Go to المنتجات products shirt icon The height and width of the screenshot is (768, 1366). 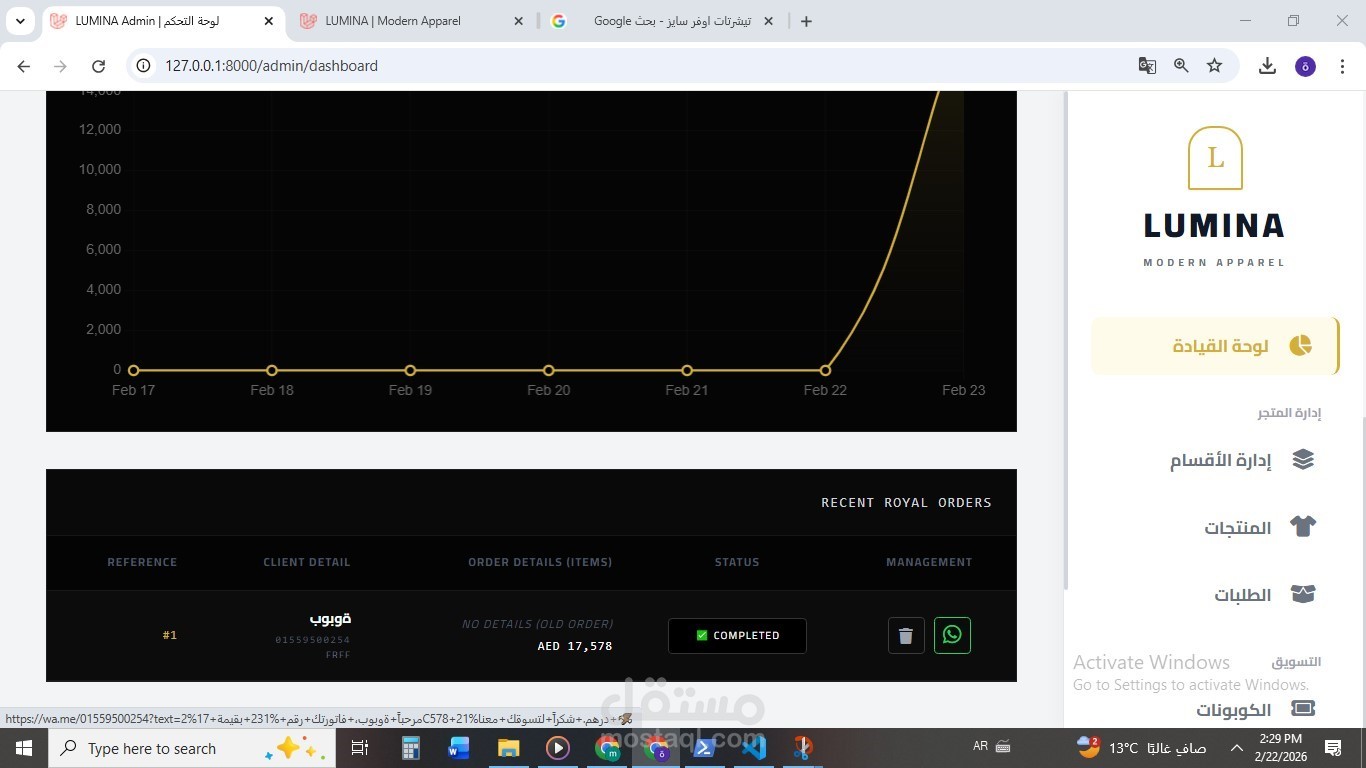coord(1303,527)
